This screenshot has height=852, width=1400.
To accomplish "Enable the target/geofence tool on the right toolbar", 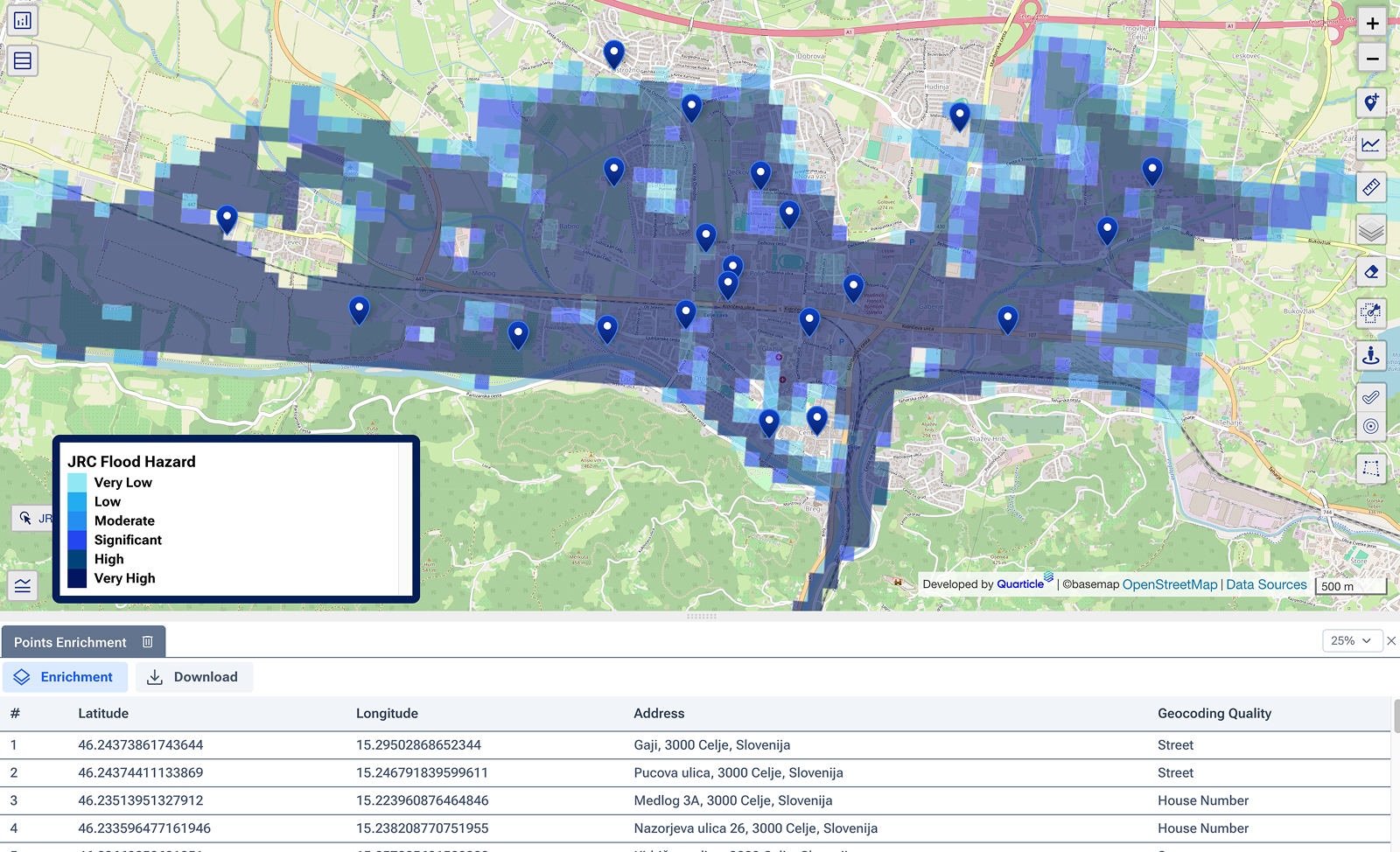I will click(x=1370, y=426).
